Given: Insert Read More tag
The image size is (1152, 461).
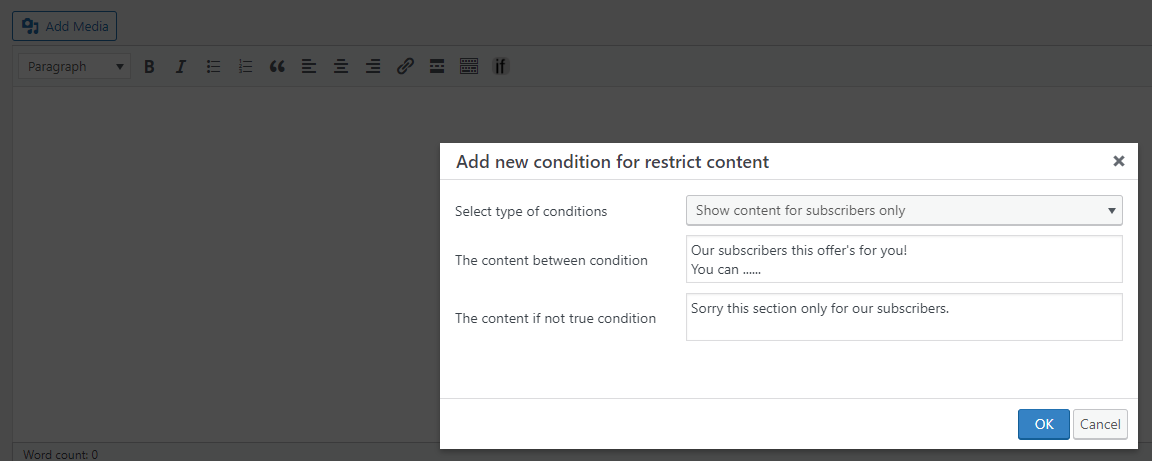Looking at the screenshot, I should tap(437, 66).
